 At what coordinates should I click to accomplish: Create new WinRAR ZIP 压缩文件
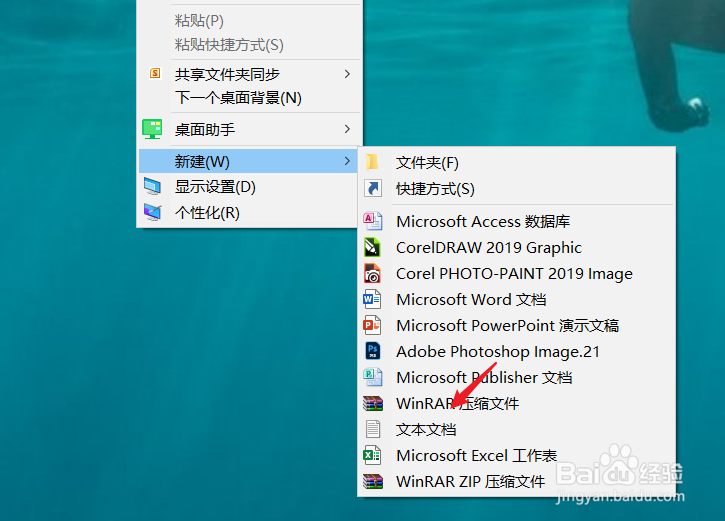(516, 481)
